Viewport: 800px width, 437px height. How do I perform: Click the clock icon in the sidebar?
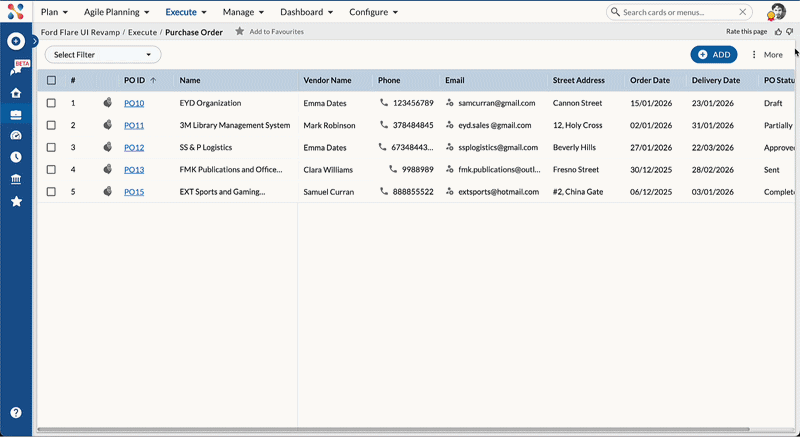click(x=16, y=157)
